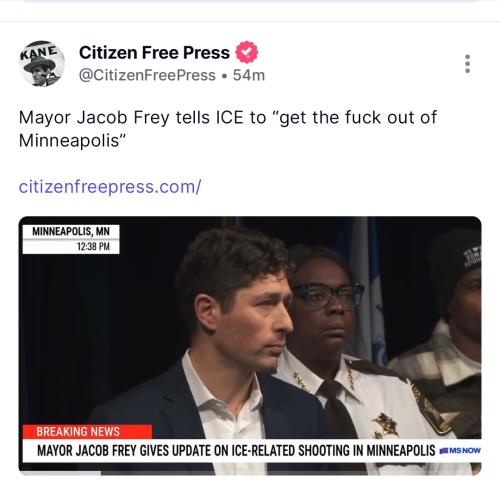
Task: Click the 12:38 PM time label
Action: point(93,247)
